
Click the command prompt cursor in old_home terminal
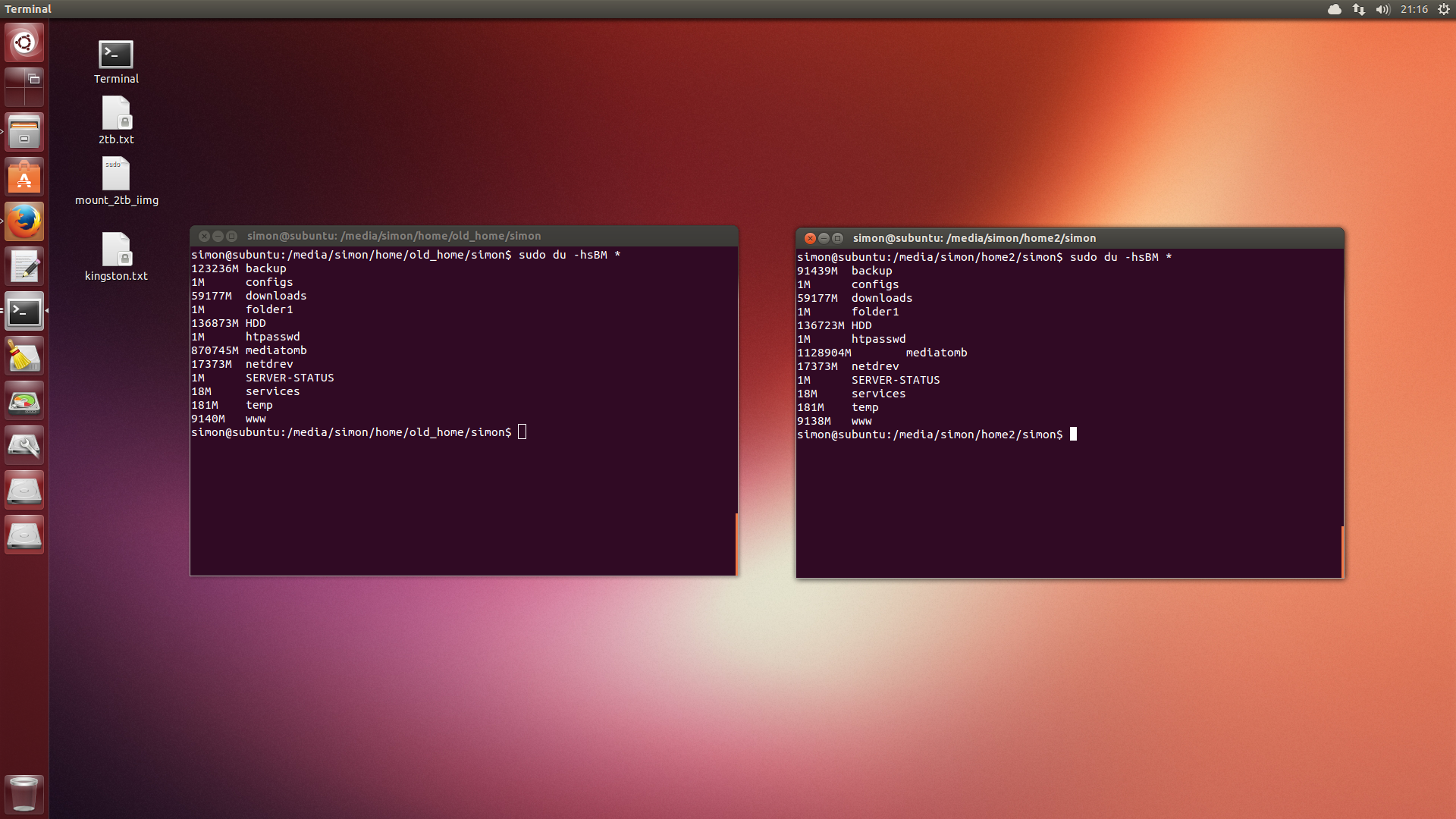click(522, 432)
